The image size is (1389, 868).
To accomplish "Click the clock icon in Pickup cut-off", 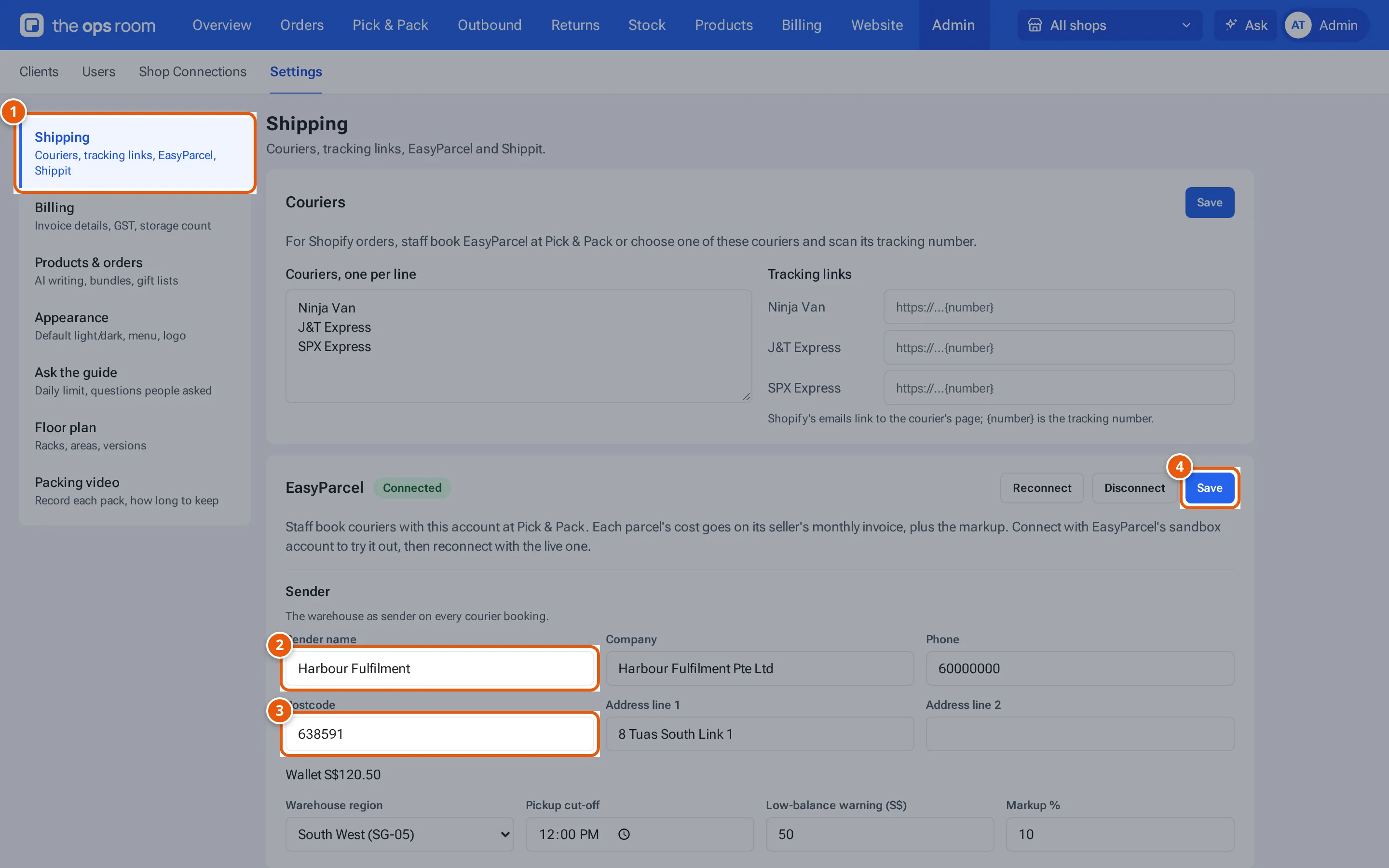I will [624, 834].
